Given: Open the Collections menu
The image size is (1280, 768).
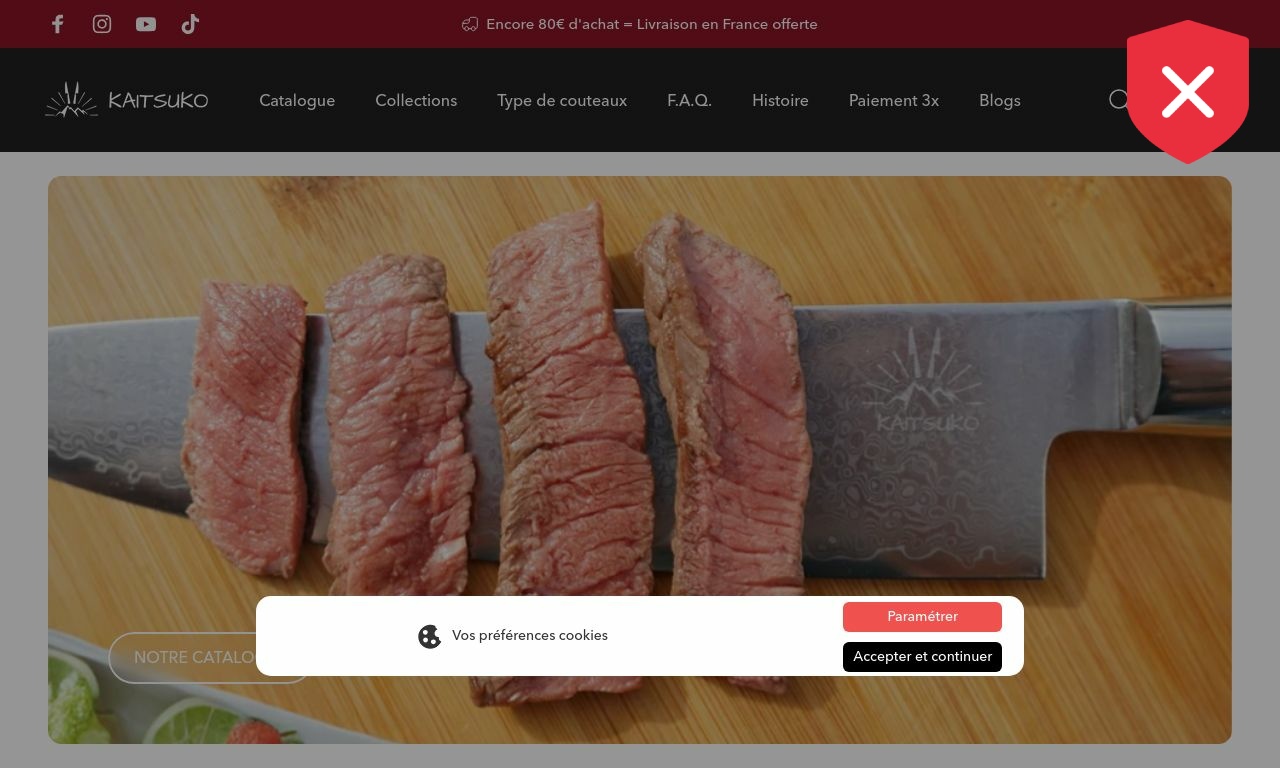Looking at the screenshot, I should coord(416,100).
